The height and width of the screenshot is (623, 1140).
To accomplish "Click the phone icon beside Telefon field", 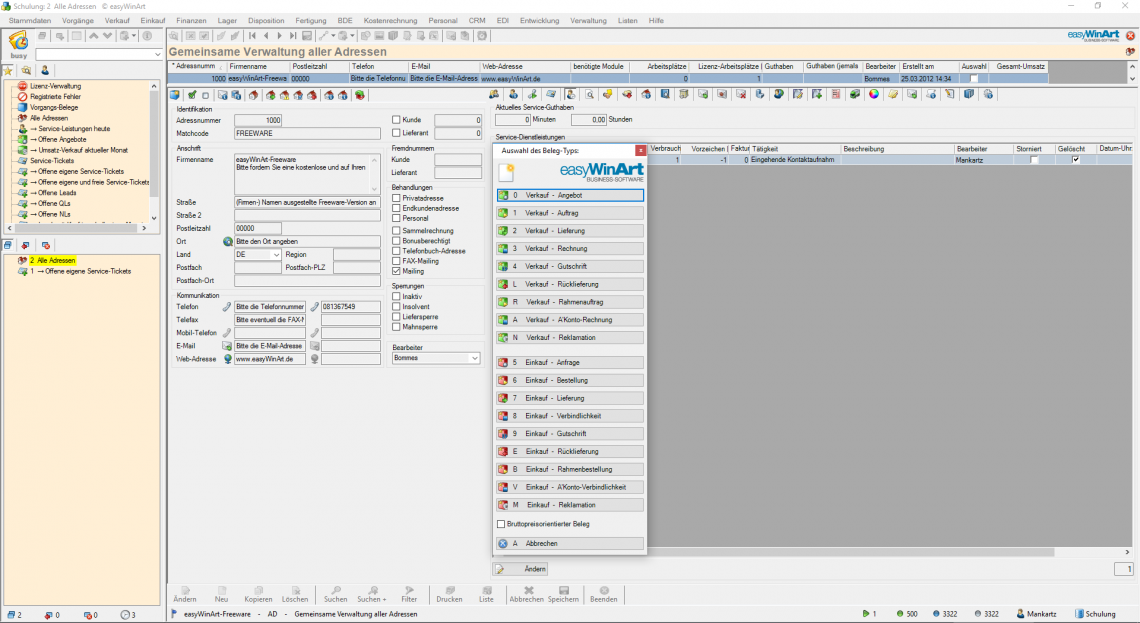I will click(227, 307).
